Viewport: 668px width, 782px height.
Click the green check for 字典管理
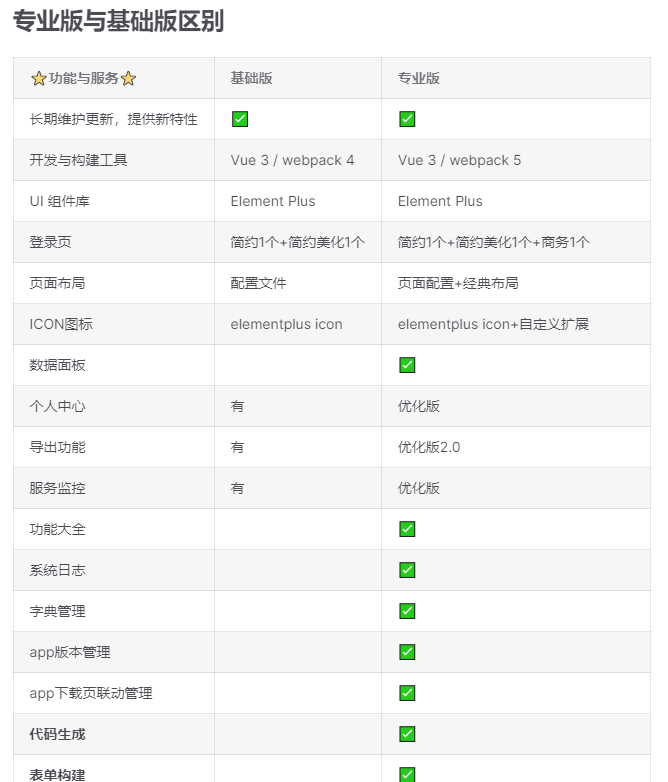pyautogui.click(x=407, y=611)
